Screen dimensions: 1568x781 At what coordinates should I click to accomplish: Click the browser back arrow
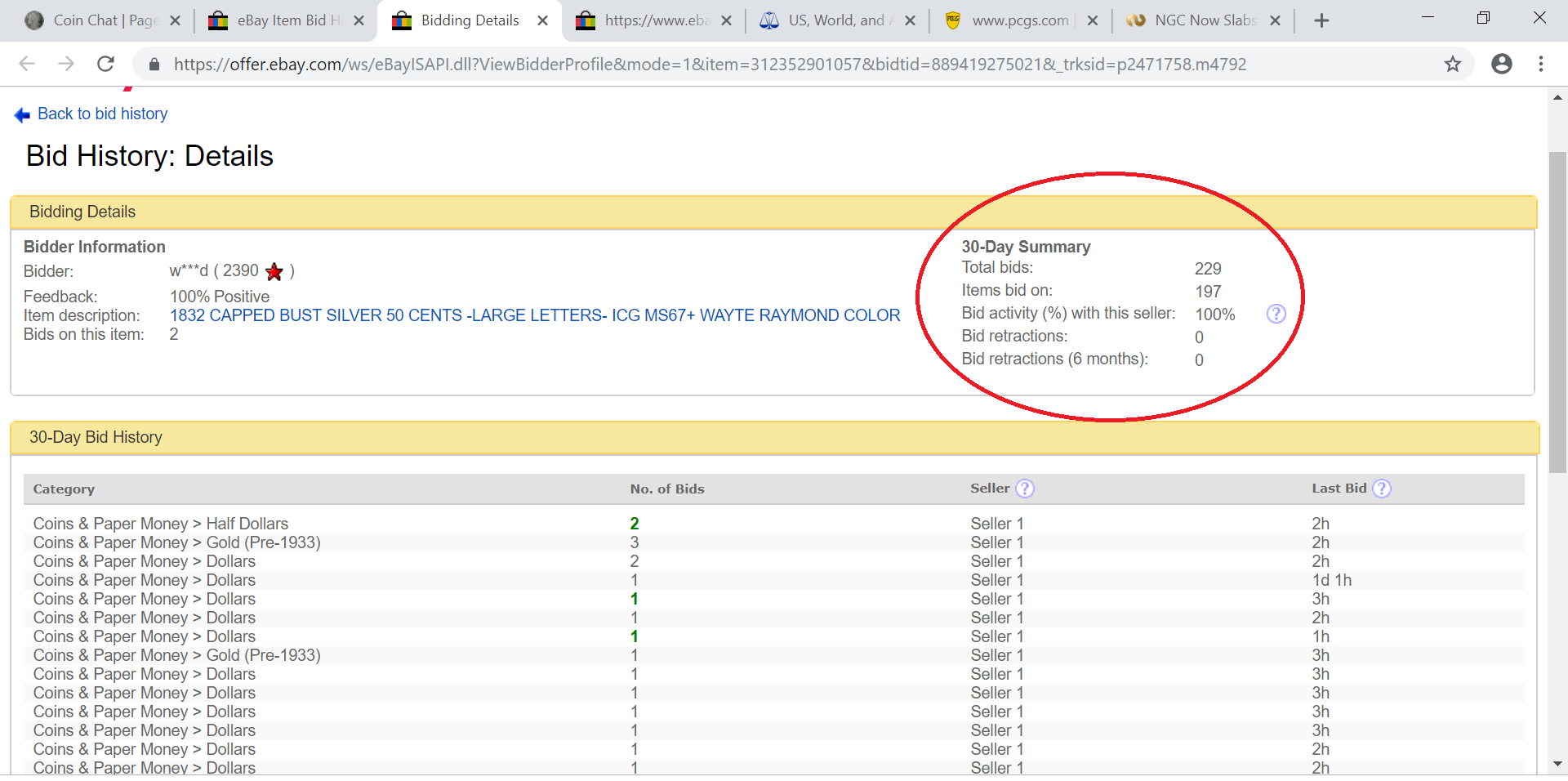click(x=27, y=64)
